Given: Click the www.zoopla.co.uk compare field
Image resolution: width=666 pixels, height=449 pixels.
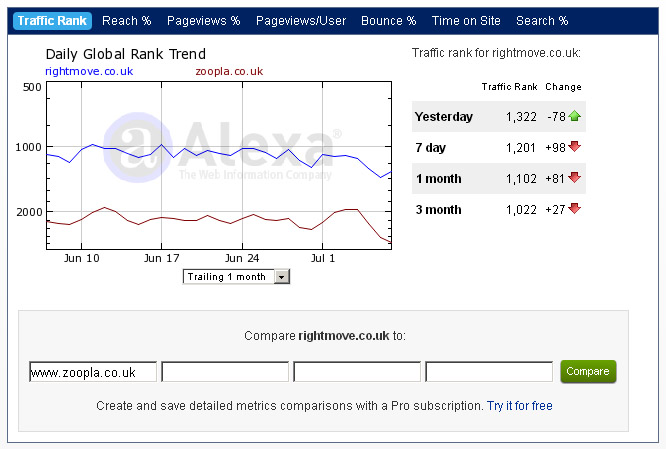Looking at the screenshot, I should (x=93, y=372).
